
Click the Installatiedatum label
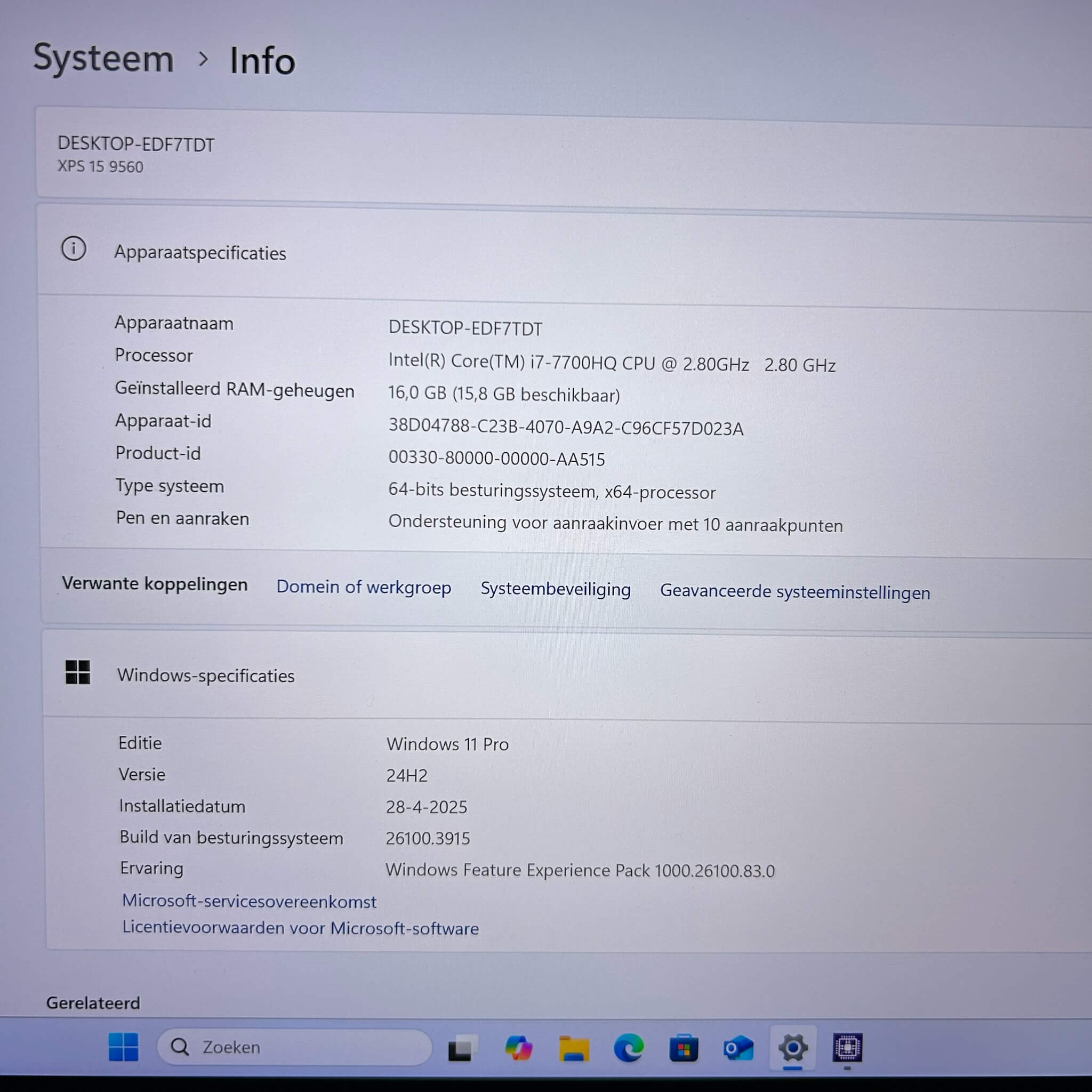[x=182, y=806]
